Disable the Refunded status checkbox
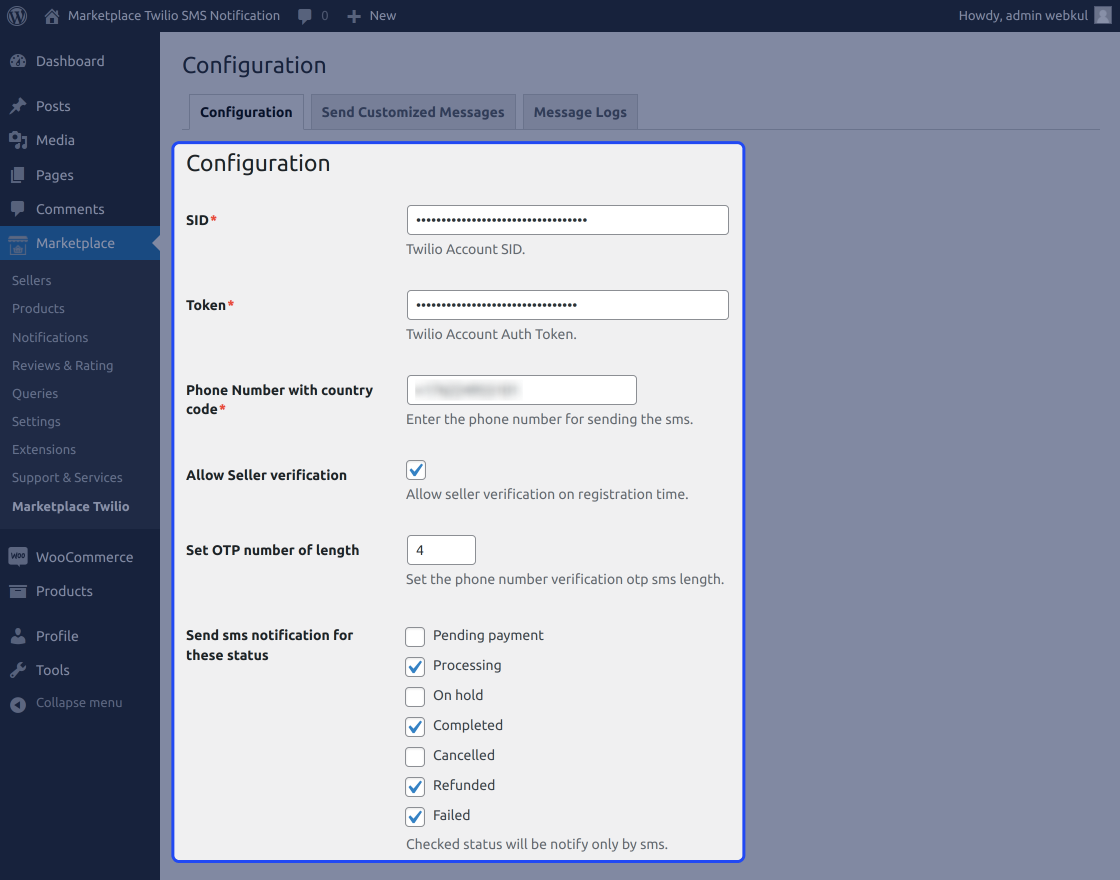The image size is (1120, 880). tap(415, 786)
